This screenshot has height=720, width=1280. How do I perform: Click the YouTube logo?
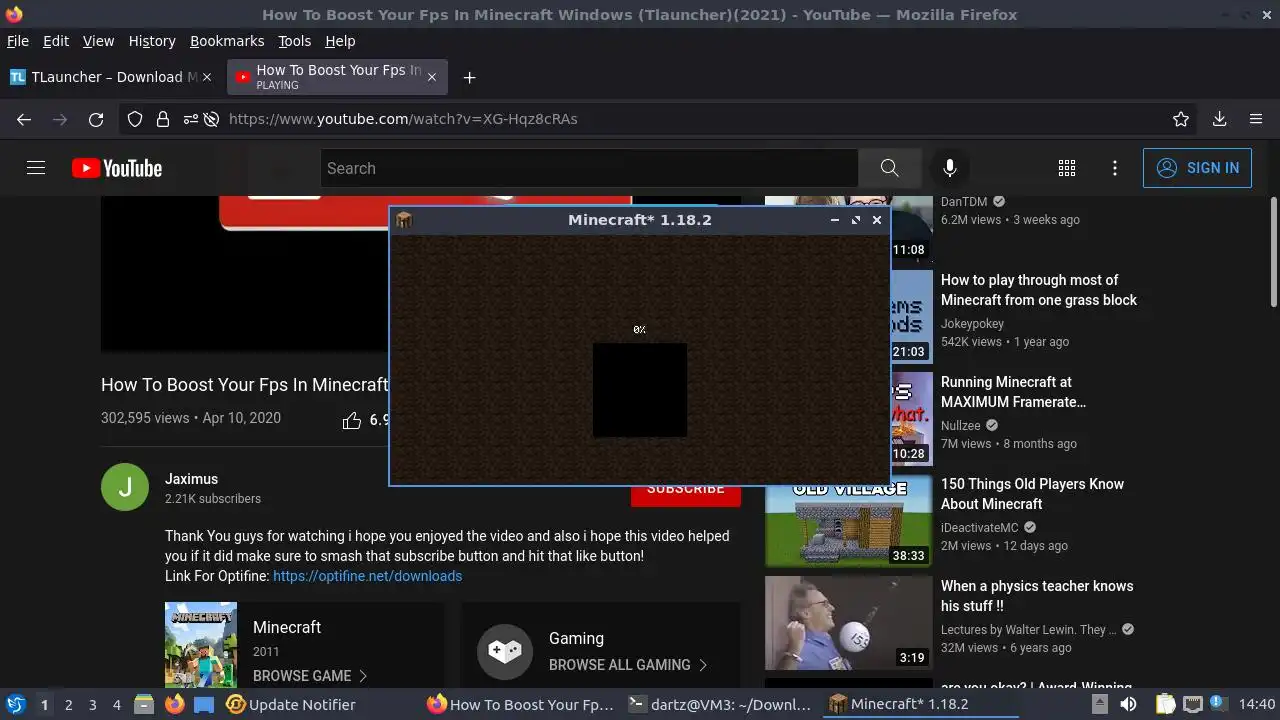point(117,168)
